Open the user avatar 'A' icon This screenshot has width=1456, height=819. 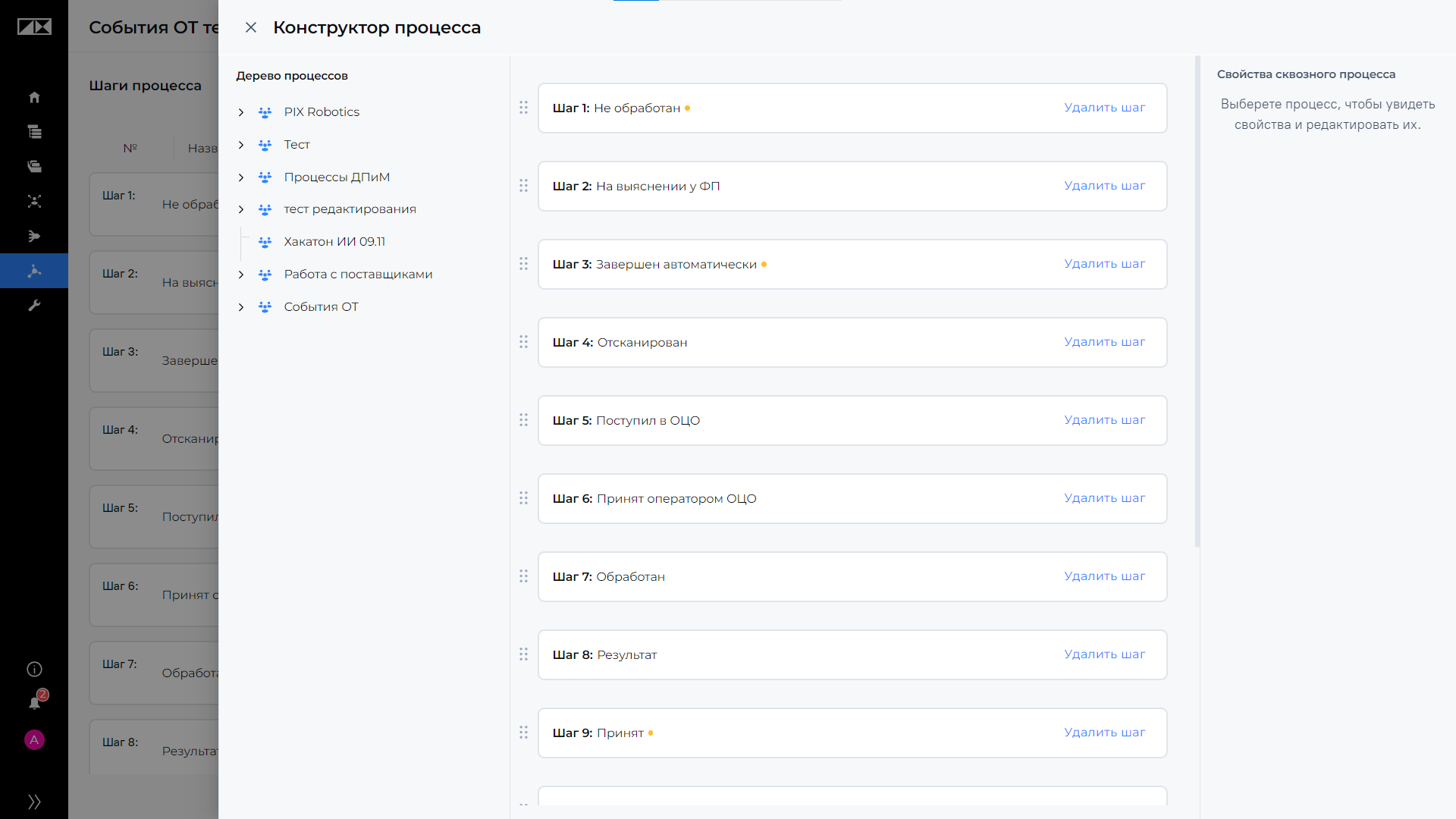[34, 739]
